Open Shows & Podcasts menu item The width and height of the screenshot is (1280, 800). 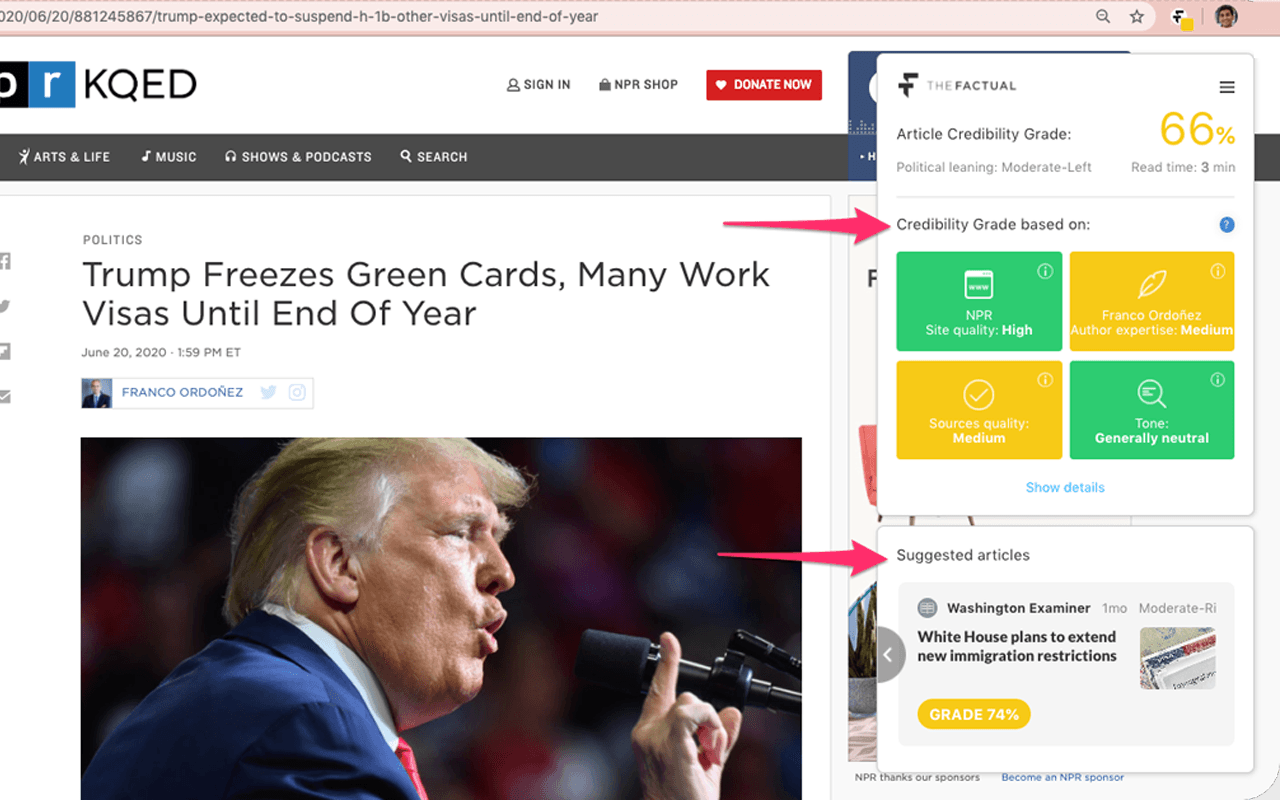click(298, 157)
